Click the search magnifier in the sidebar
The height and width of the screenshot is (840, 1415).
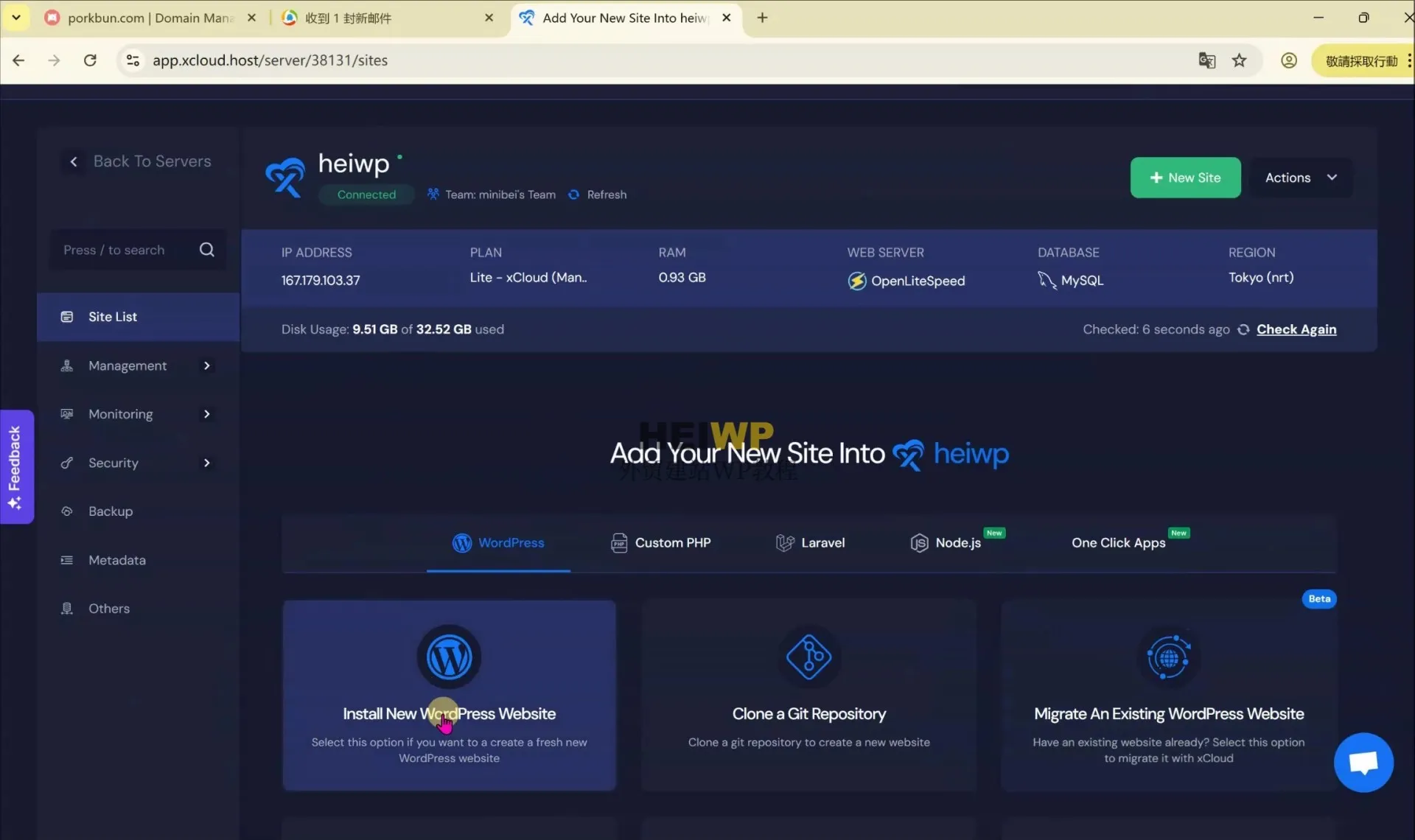(x=207, y=249)
